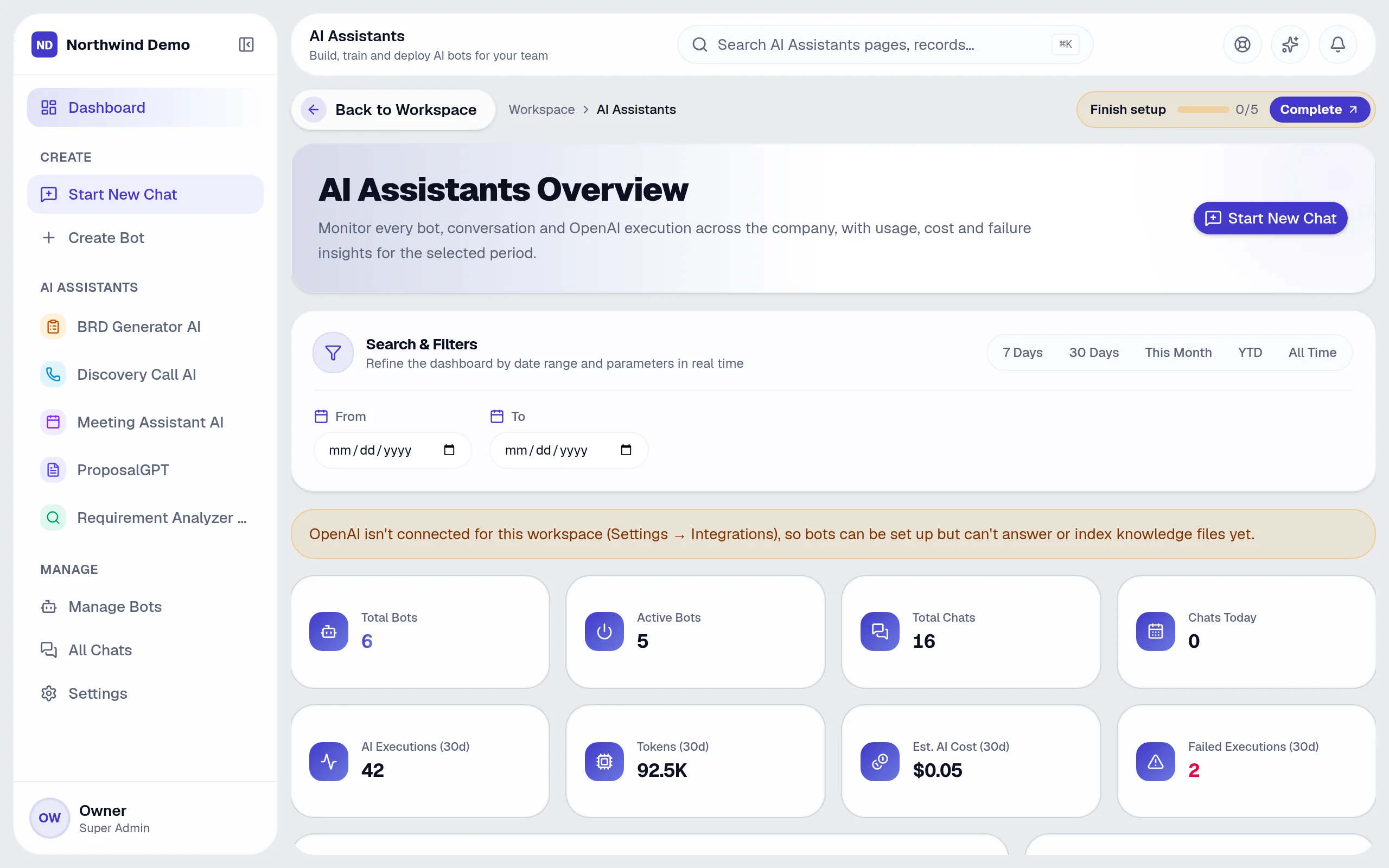Image resolution: width=1389 pixels, height=868 pixels.
Task: Open the Owner Super Admin profile
Action: (145, 818)
